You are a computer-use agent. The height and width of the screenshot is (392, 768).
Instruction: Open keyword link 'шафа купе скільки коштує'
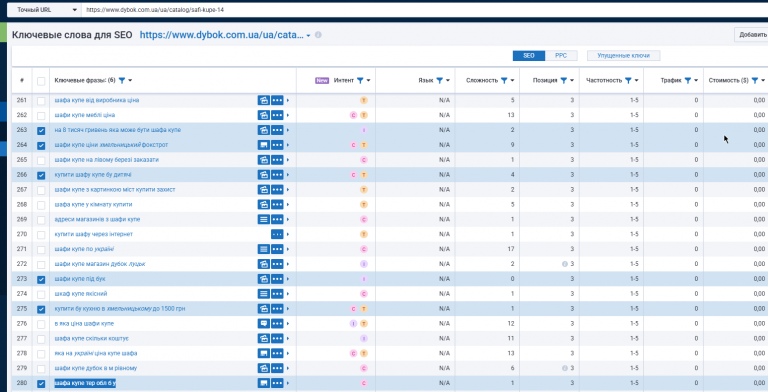[x=92, y=339]
